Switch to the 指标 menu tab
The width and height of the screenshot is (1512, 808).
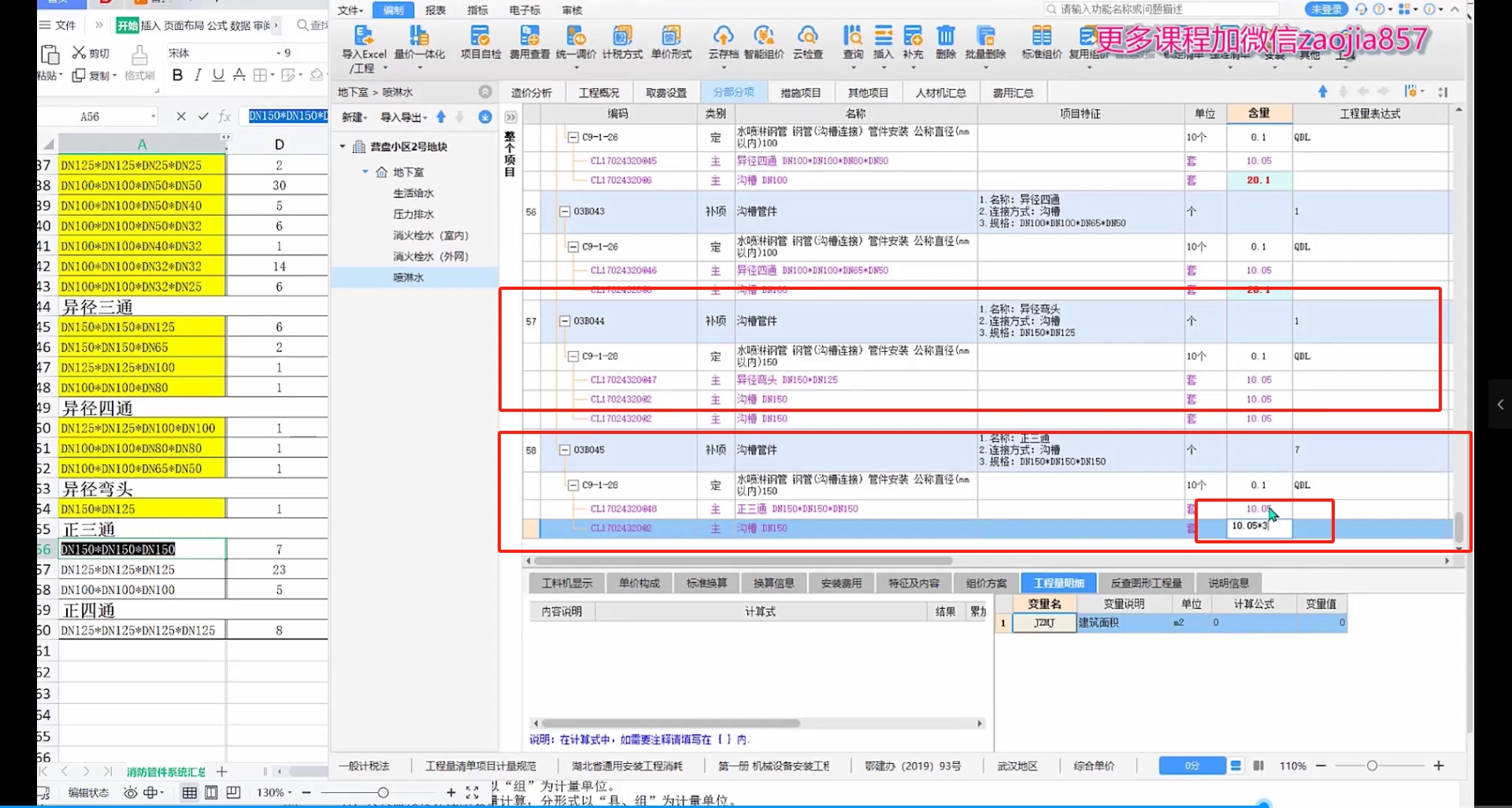[477, 10]
